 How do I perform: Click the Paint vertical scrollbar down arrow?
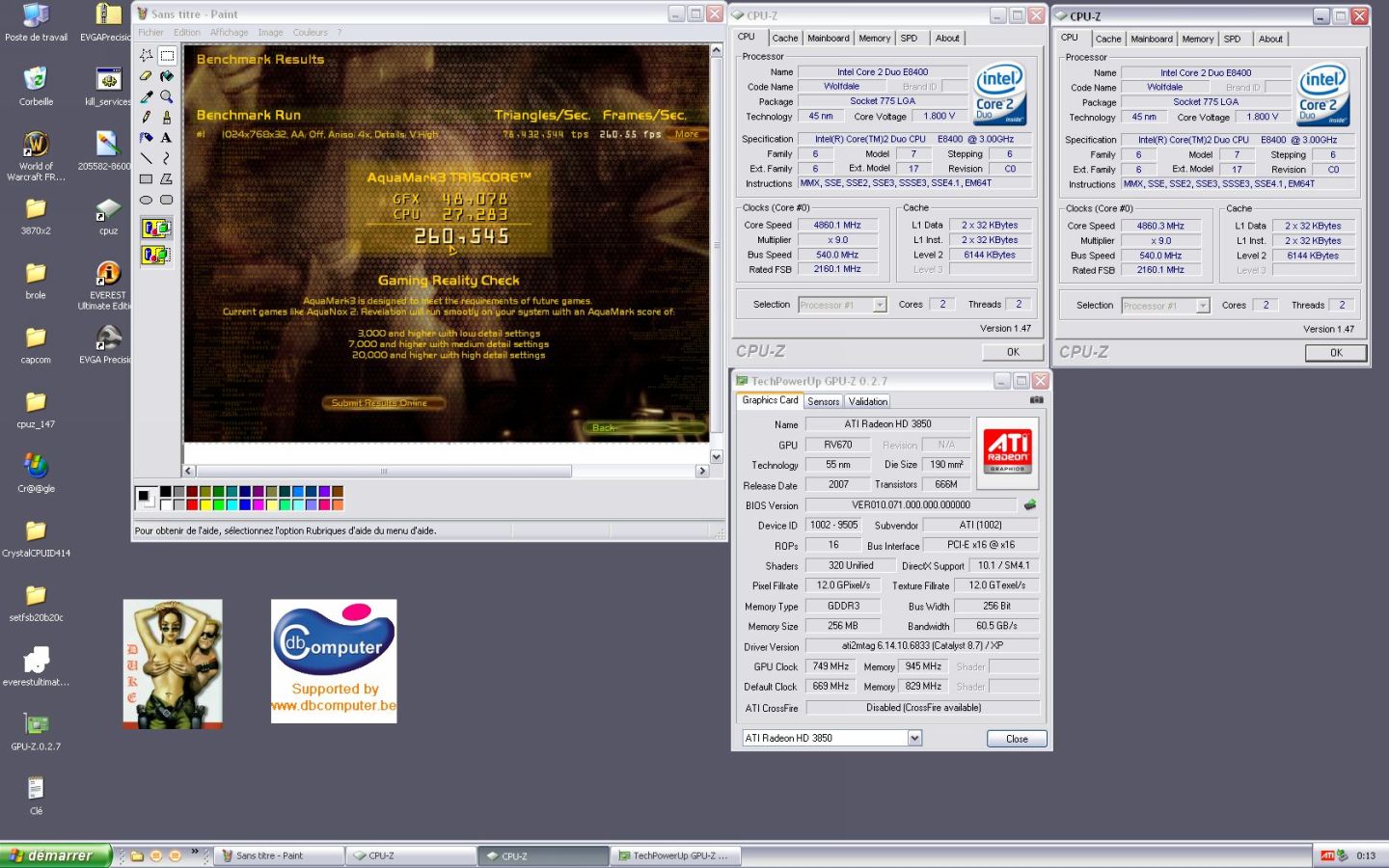click(716, 456)
